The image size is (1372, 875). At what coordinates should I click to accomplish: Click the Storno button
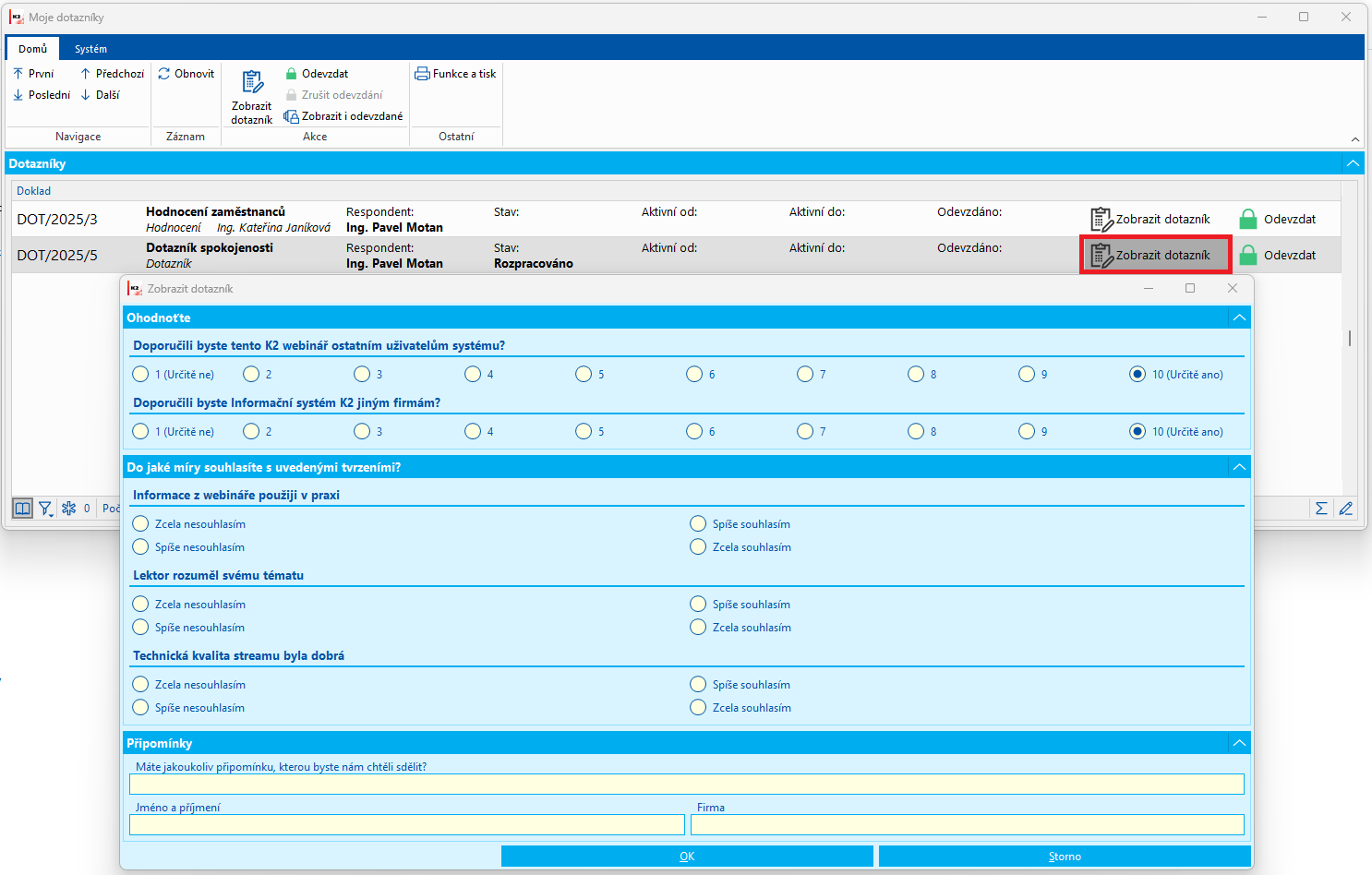pos(1065,857)
